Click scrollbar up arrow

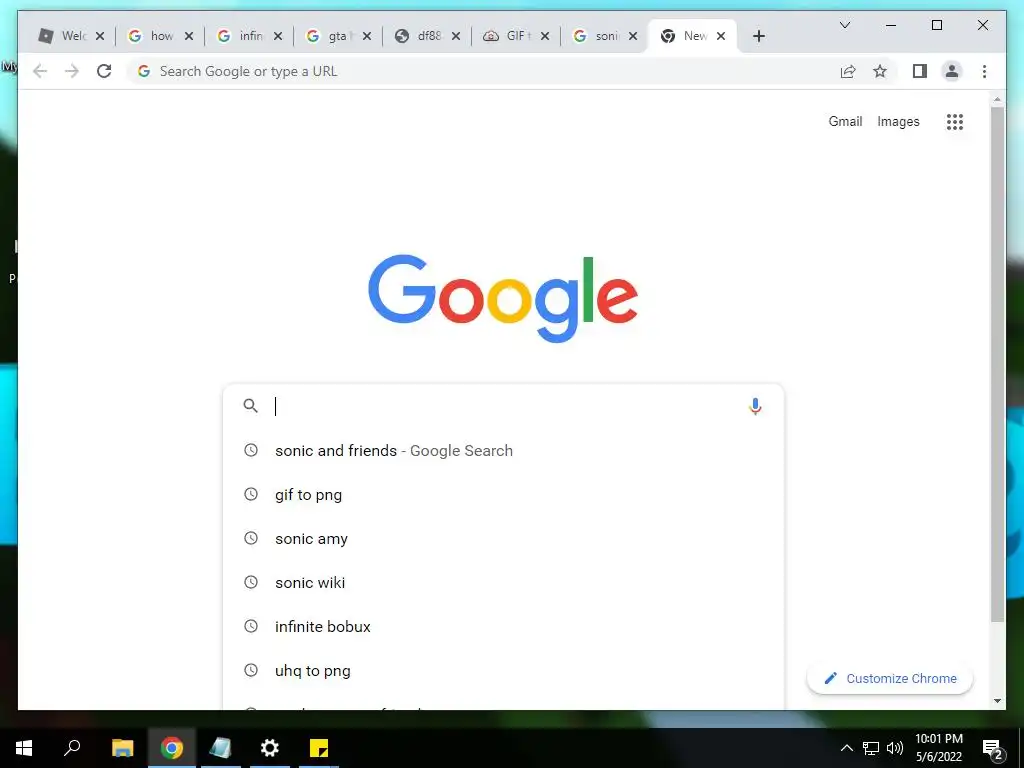click(x=997, y=100)
